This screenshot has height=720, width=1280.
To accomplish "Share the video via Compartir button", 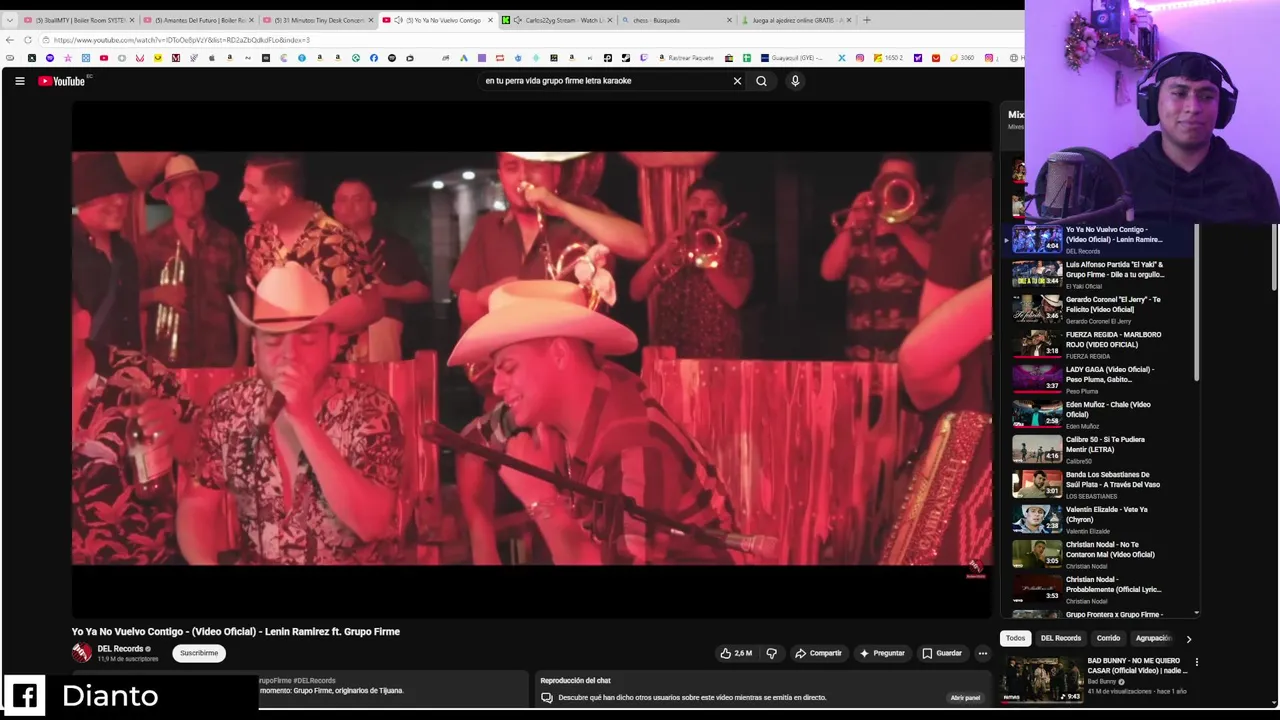I will (x=818, y=653).
